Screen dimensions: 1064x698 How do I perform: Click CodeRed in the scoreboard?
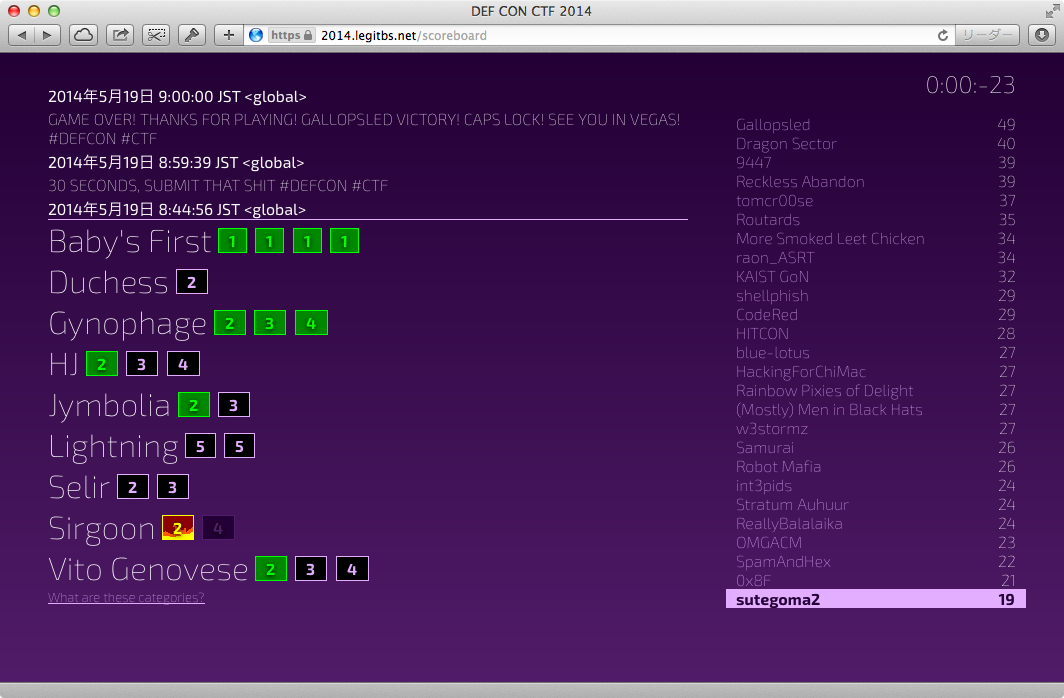click(x=767, y=315)
